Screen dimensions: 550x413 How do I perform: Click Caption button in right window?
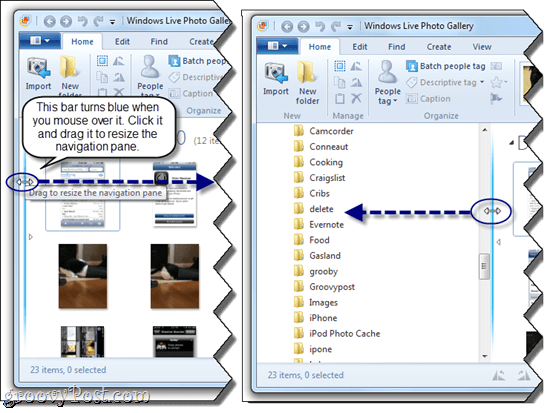(x=428, y=99)
